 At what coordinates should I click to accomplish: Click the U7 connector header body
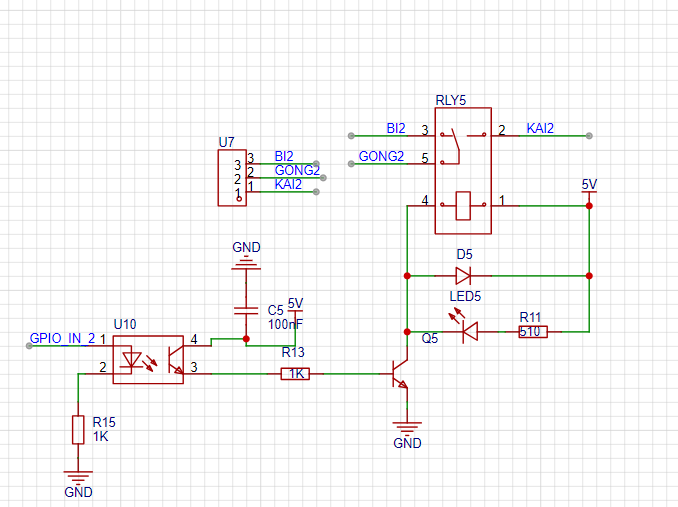[232, 178]
